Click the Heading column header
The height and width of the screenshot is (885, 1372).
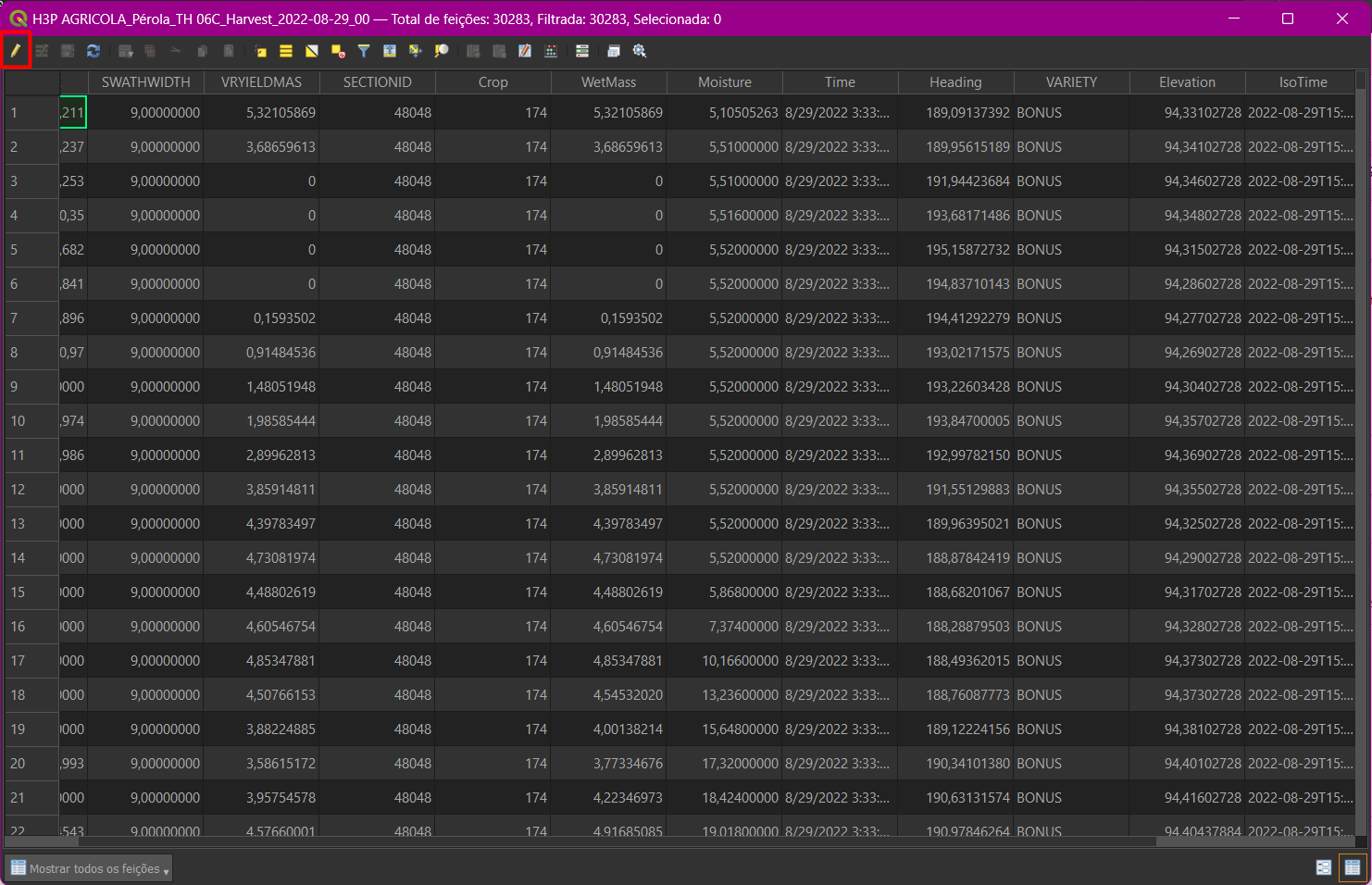pyautogui.click(x=956, y=82)
